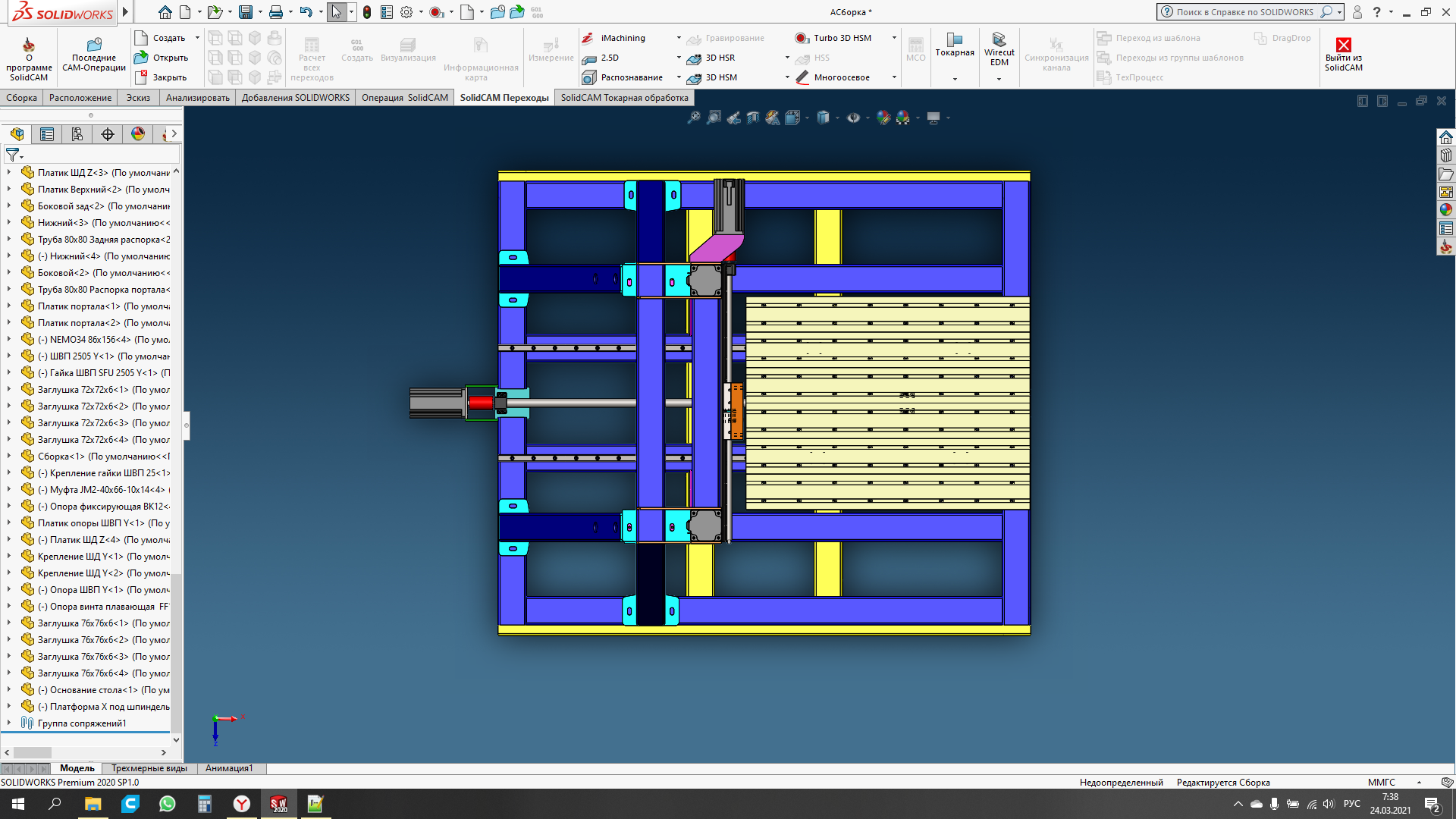
Task: Click the Turbo 3D HSM icon
Action: 802,38
